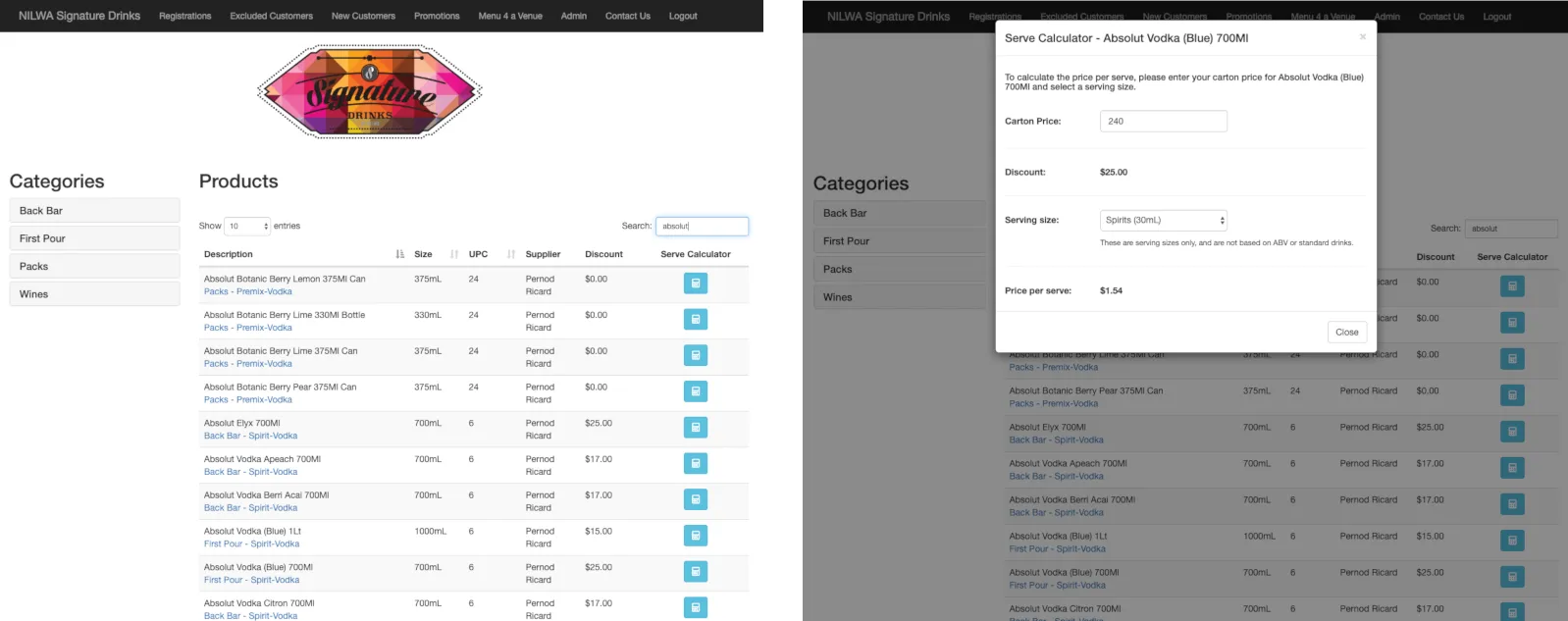Screen dimensions: 1568x621
Task: Open 'Back Bar - Spirit-Vodka' under Vodka Apeach 700Ml behind dialog
Action: (1056, 477)
